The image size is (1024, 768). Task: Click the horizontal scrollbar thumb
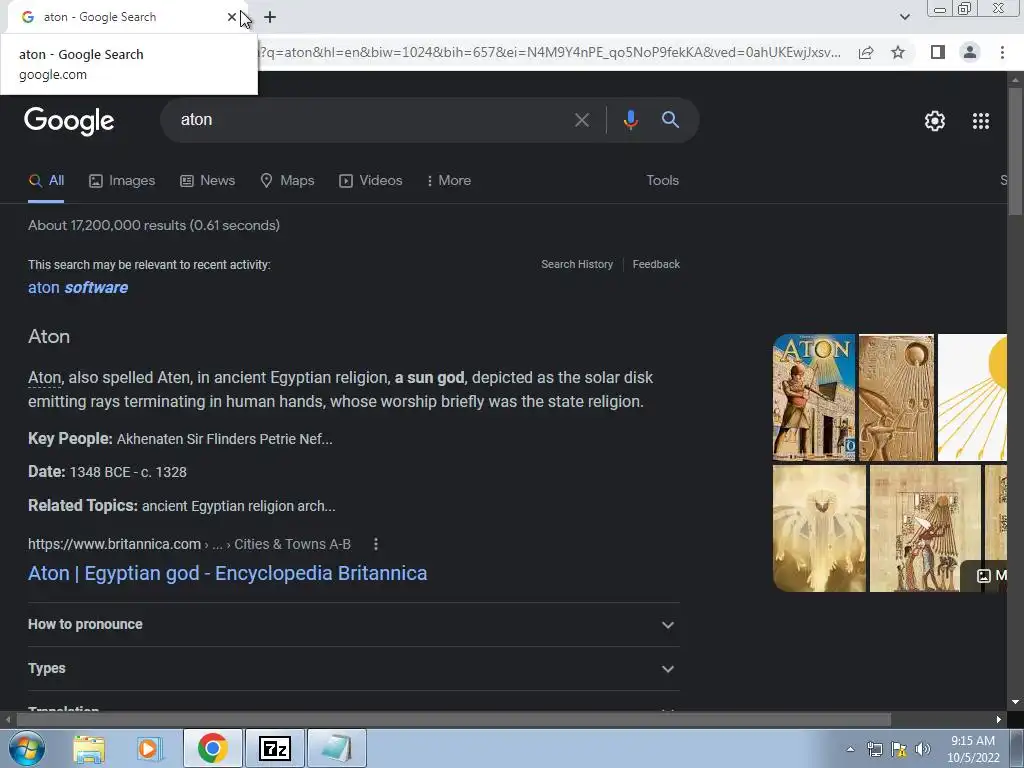pyautogui.click(x=453, y=720)
